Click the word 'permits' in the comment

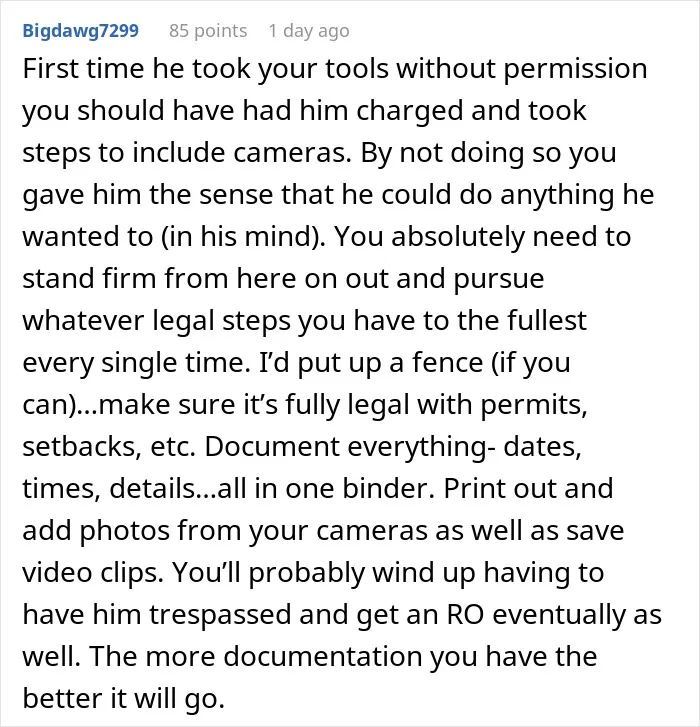(533, 405)
